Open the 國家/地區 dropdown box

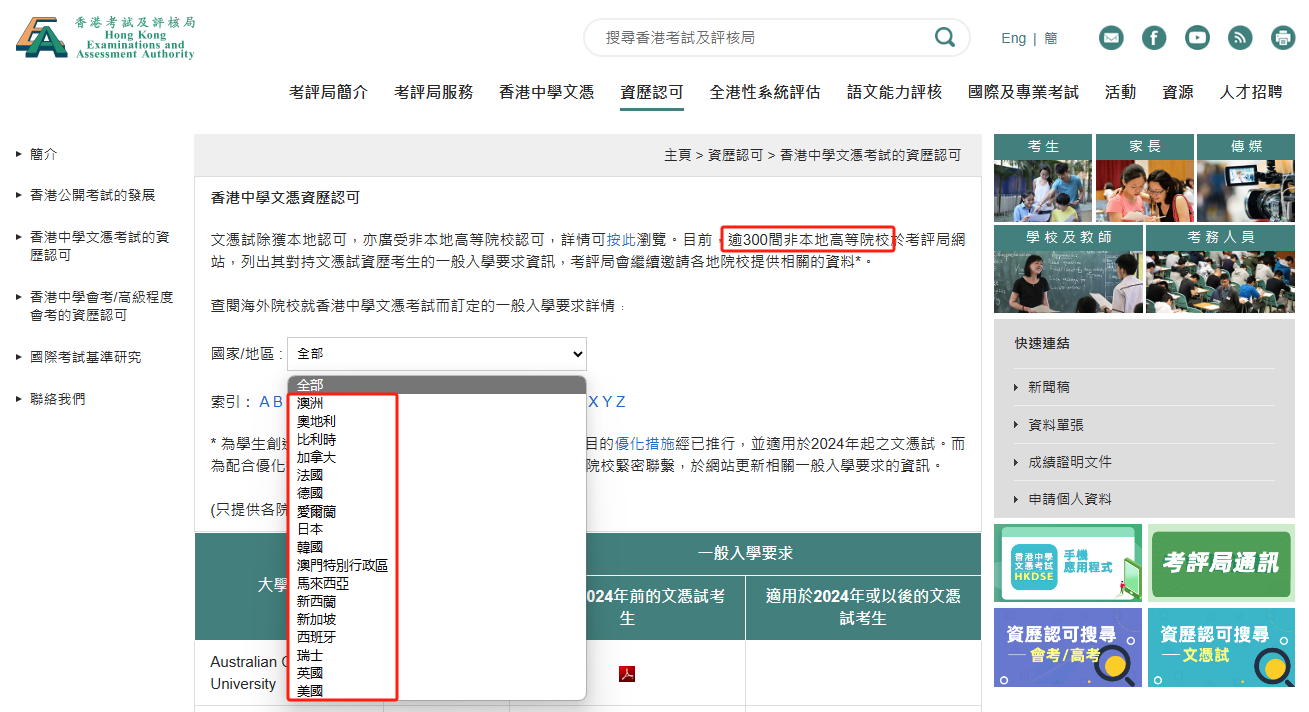tap(437, 354)
